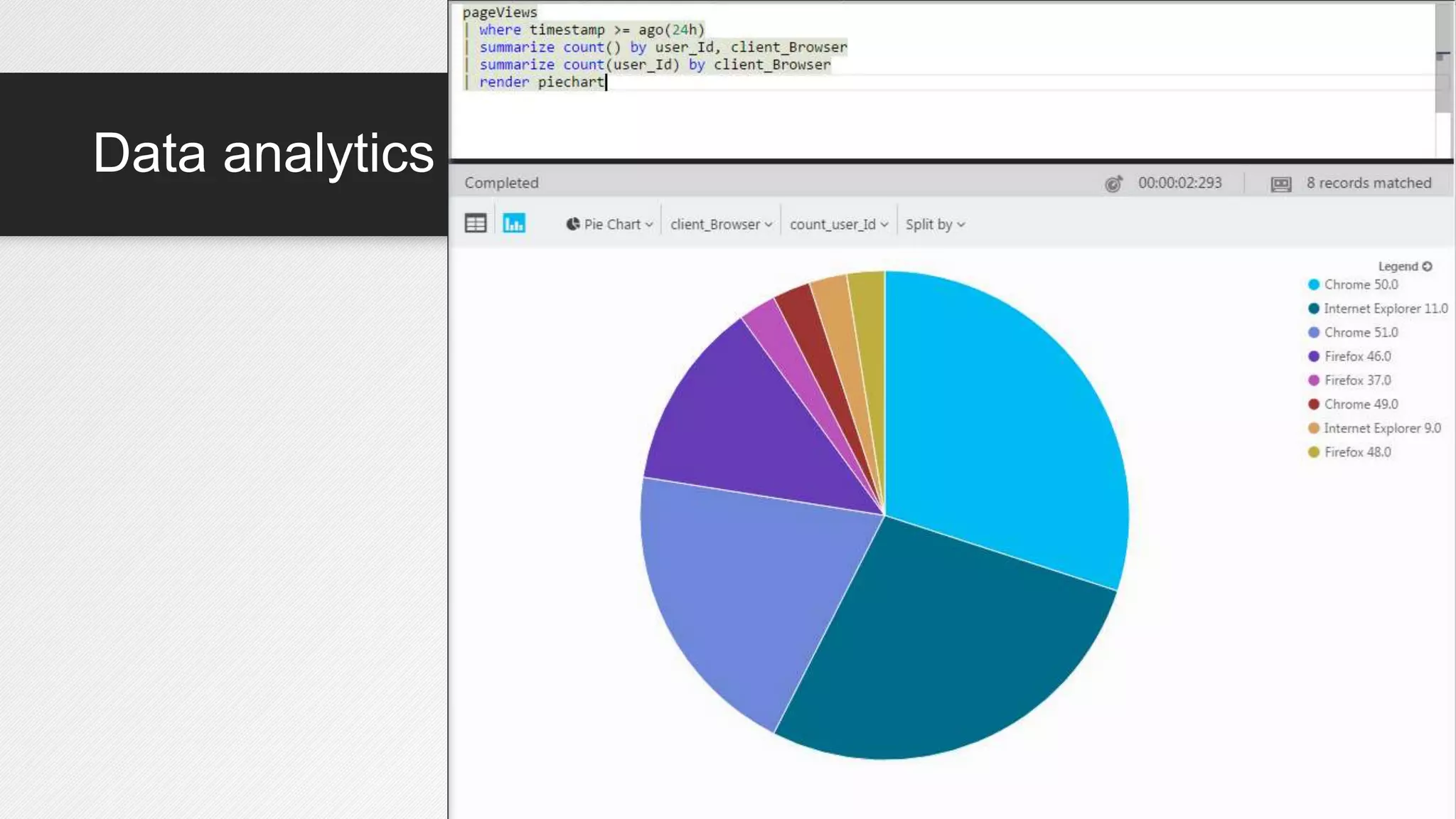This screenshot has width=1456, height=819.
Task: Switch to table view icon
Action: coord(476,224)
